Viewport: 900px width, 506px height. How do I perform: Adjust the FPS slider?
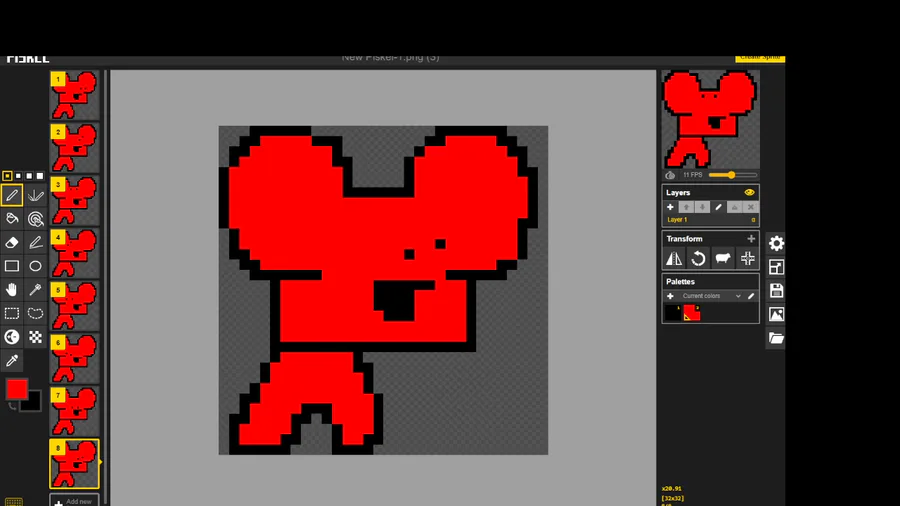coord(732,175)
